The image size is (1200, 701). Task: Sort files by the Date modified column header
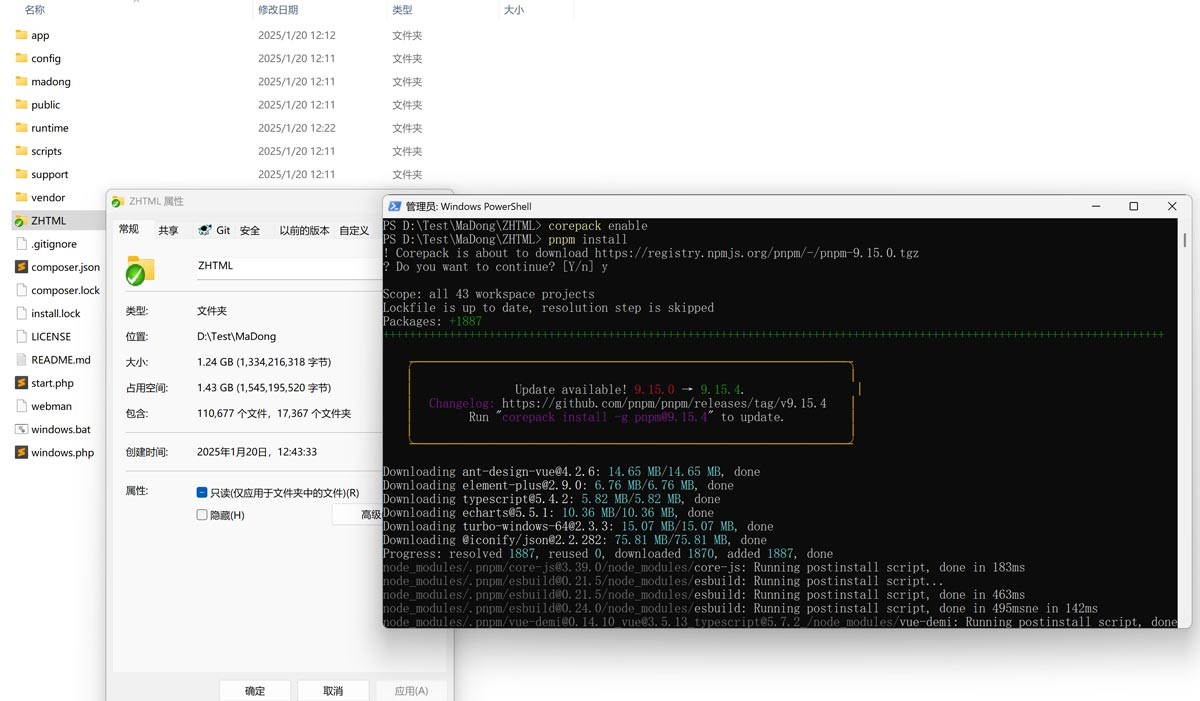pos(278,10)
